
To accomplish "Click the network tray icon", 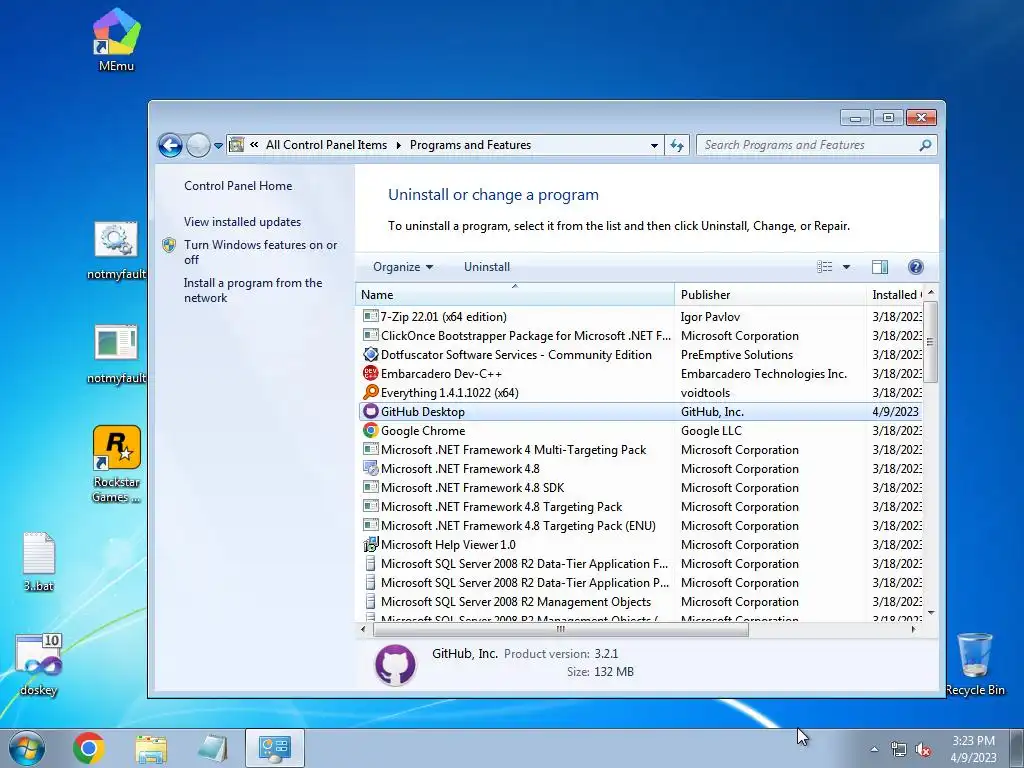I will coord(899,750).
